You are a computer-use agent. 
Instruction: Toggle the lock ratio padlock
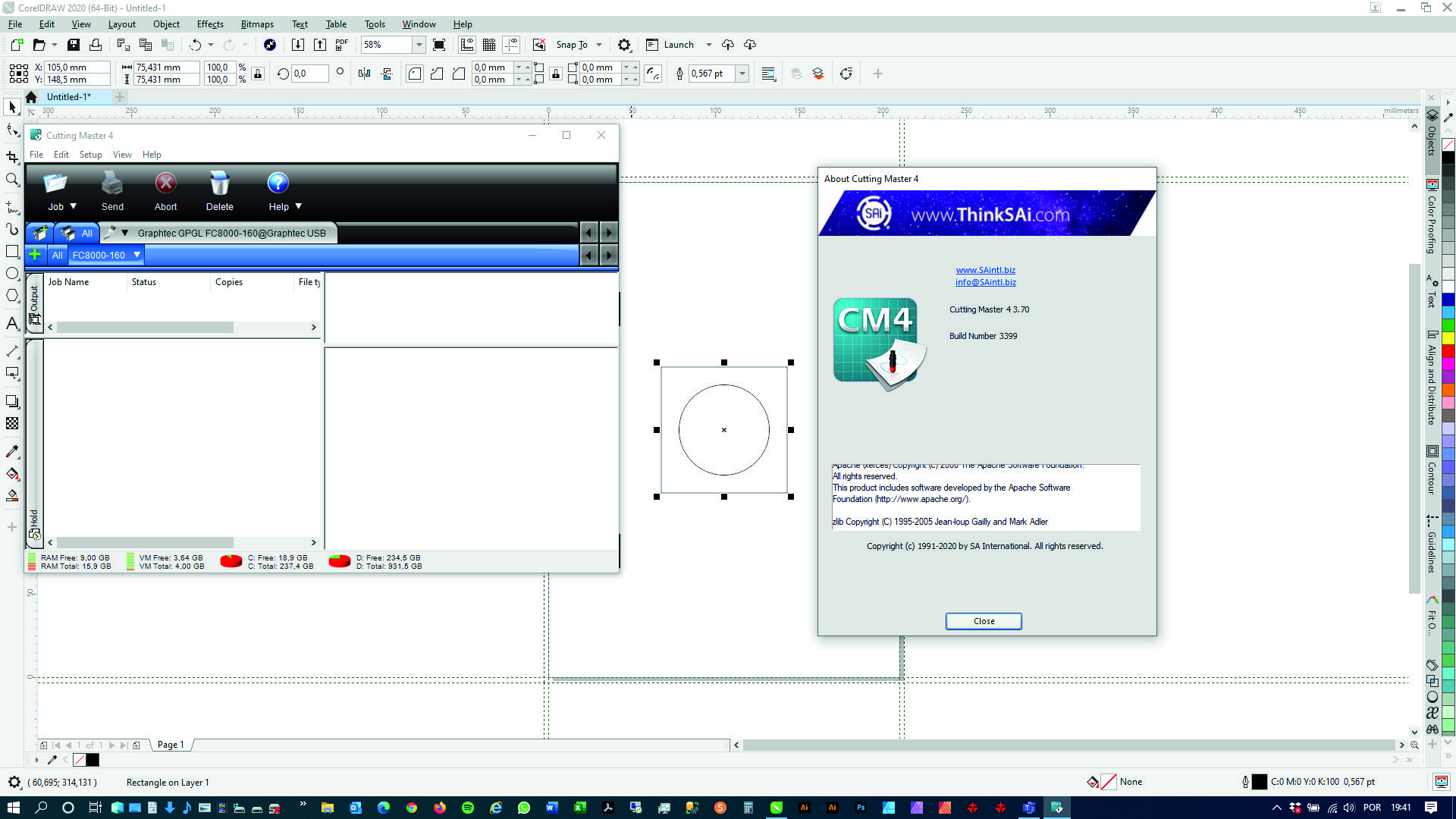[258, 74]
